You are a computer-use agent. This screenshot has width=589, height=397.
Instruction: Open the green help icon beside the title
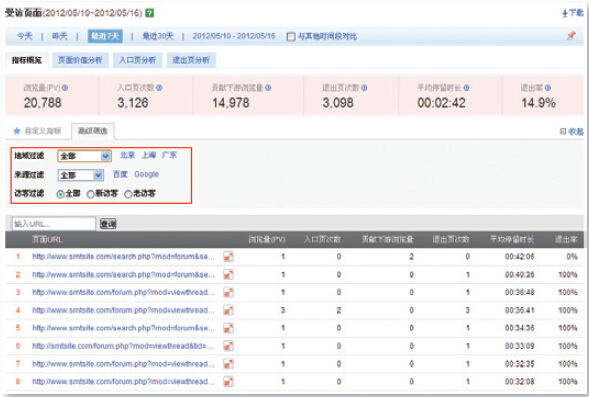pos(150,13)
